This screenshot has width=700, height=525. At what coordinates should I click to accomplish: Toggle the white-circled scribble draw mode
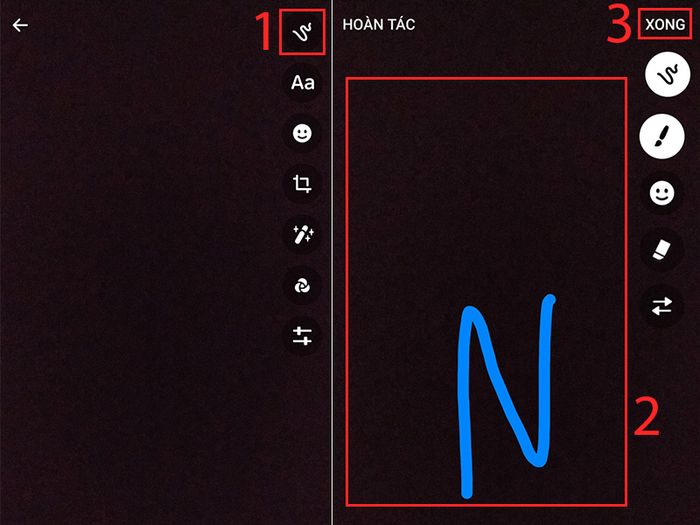click(668, 75)
